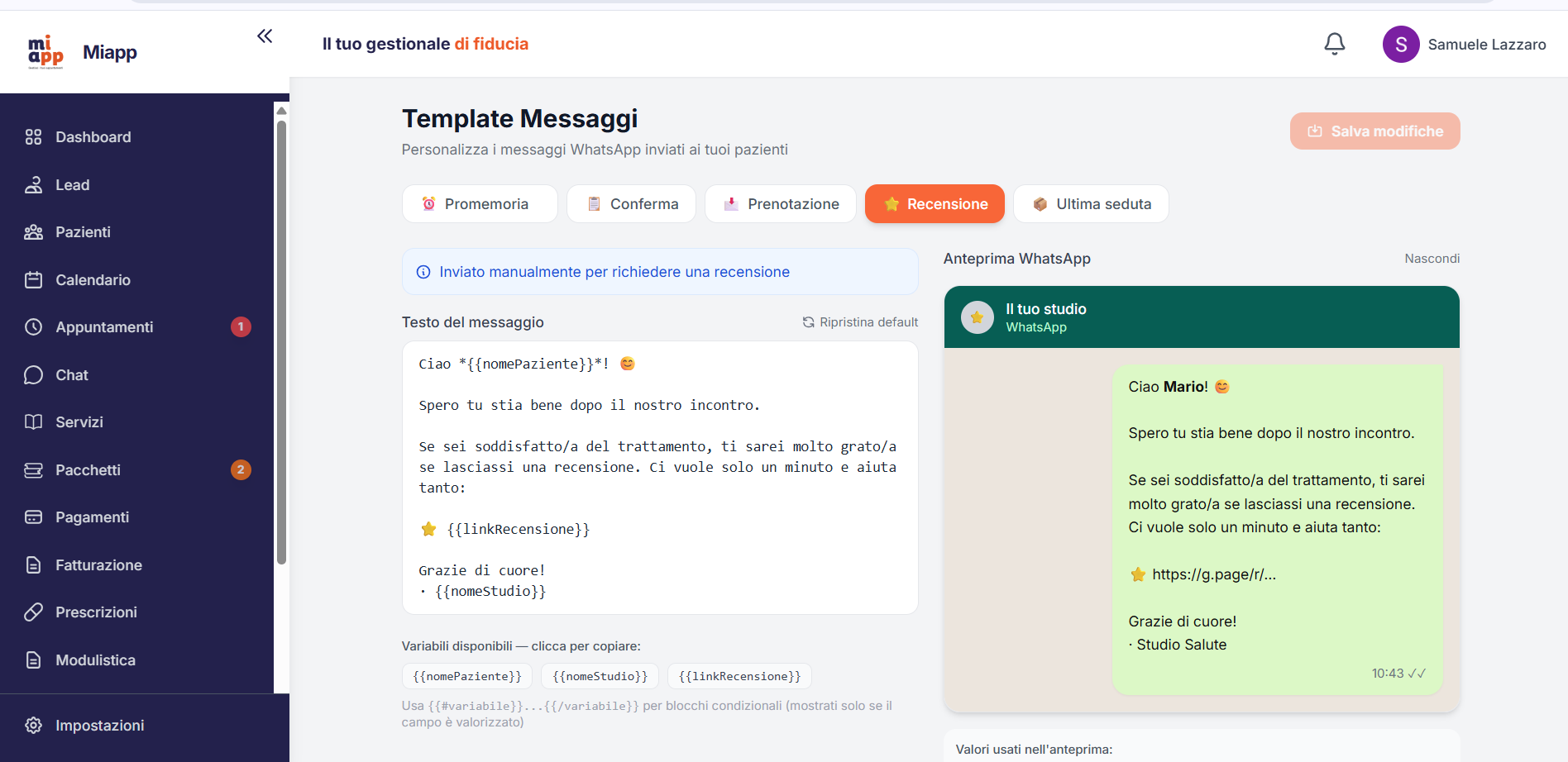Open the Dashboard grid icon
The image size is (1568, 762).
click(x=33, y=137)
